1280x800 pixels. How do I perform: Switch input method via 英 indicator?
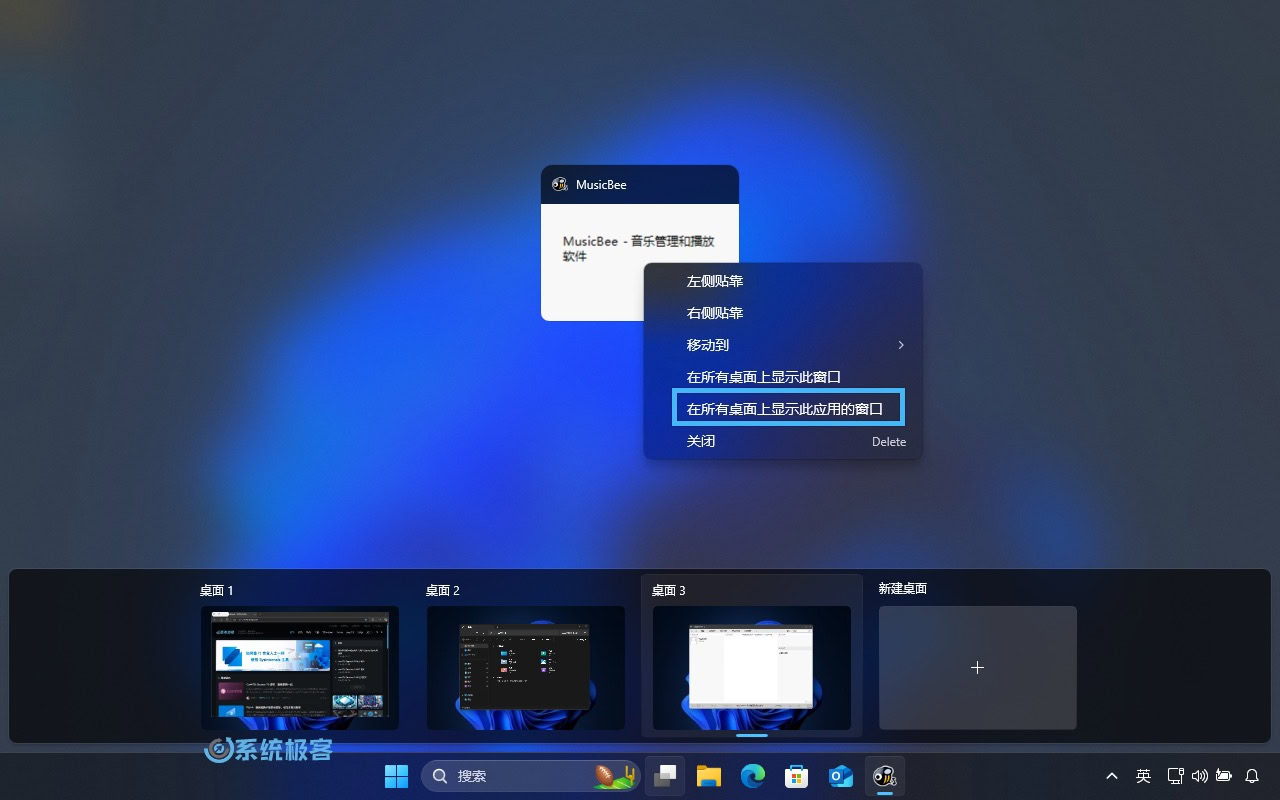[1144, 776]
